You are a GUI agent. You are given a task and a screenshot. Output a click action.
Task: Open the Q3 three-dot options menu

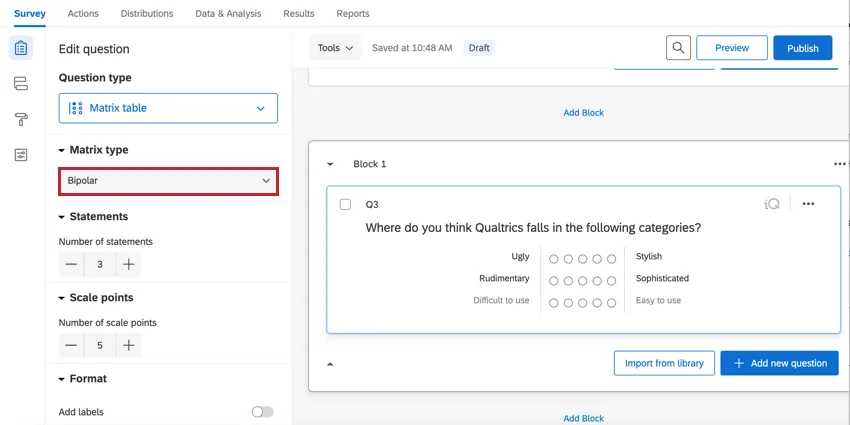[x=808, y=204]
